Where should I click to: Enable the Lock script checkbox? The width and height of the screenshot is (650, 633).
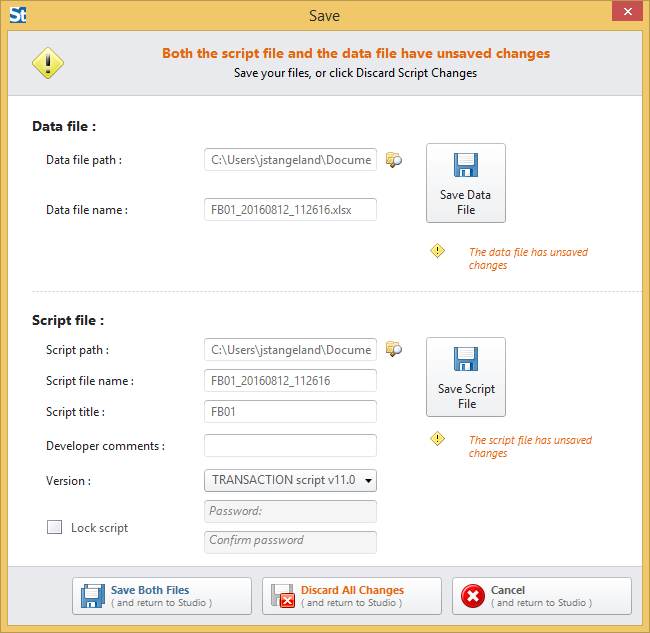point(55,527)
